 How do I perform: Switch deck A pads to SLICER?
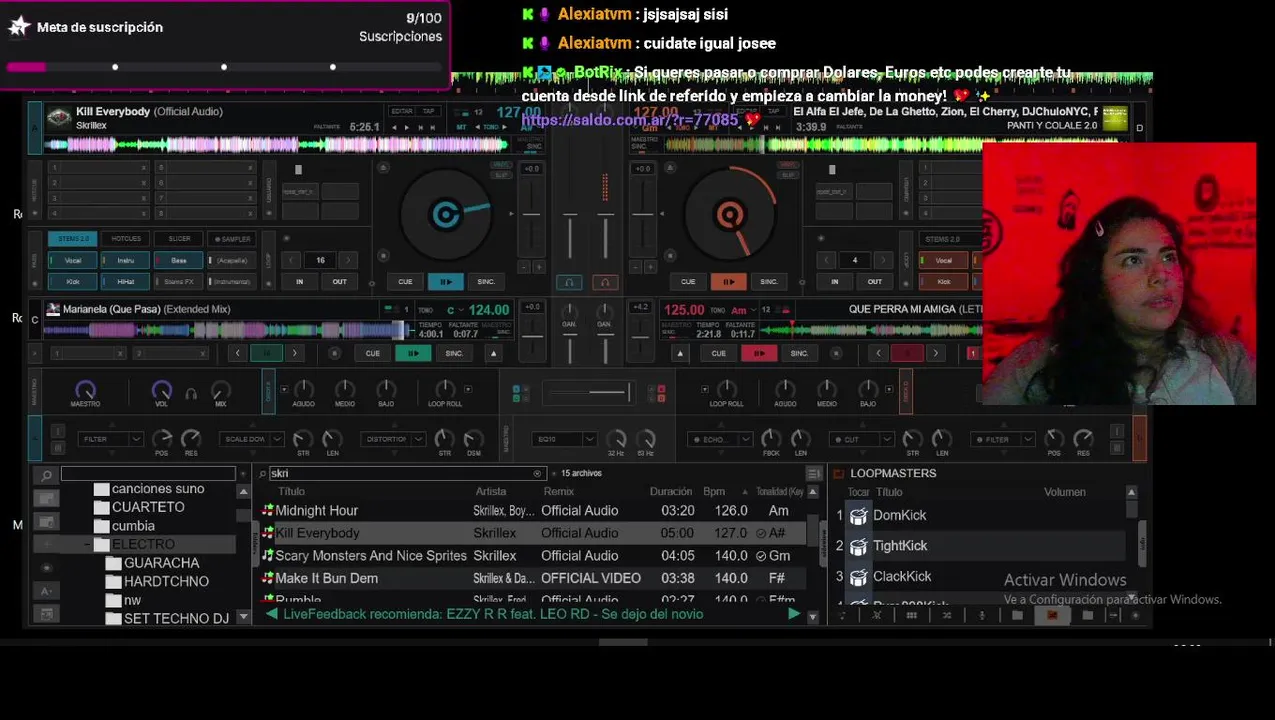[x=178, y=239]
